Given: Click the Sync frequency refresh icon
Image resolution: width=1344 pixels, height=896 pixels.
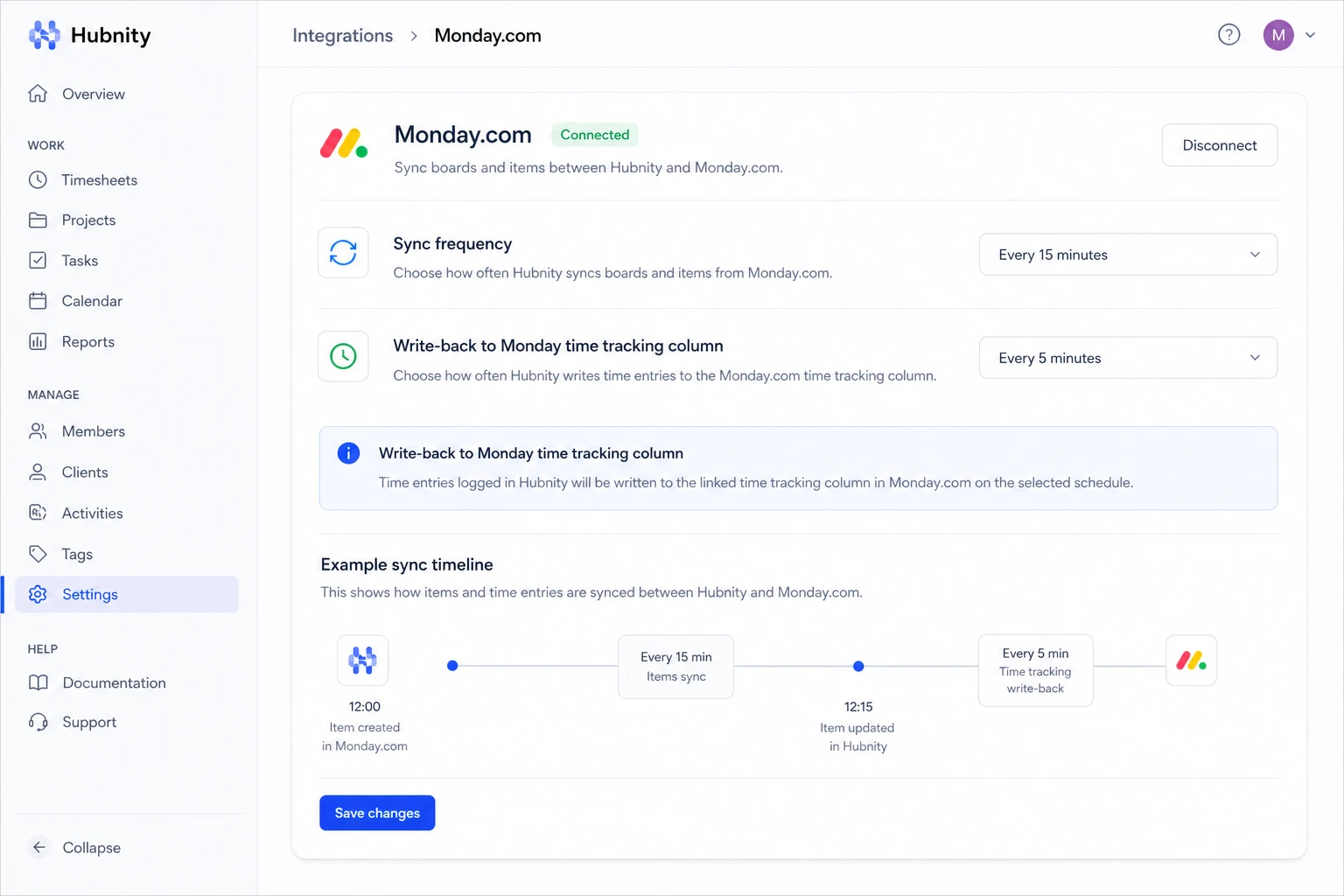Looking at the screenshot, I should click(x=343, y=253).
